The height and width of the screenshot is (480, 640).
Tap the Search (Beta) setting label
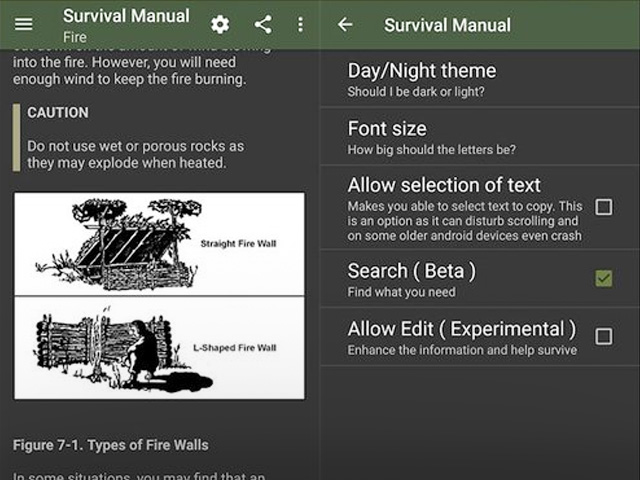[x=411, y=271]
